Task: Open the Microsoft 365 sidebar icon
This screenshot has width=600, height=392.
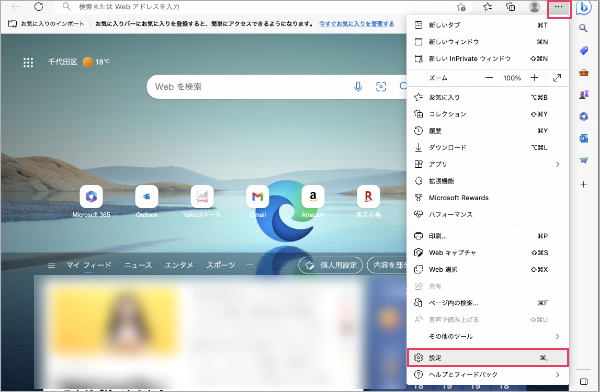Action: click(x=584, y=116)
